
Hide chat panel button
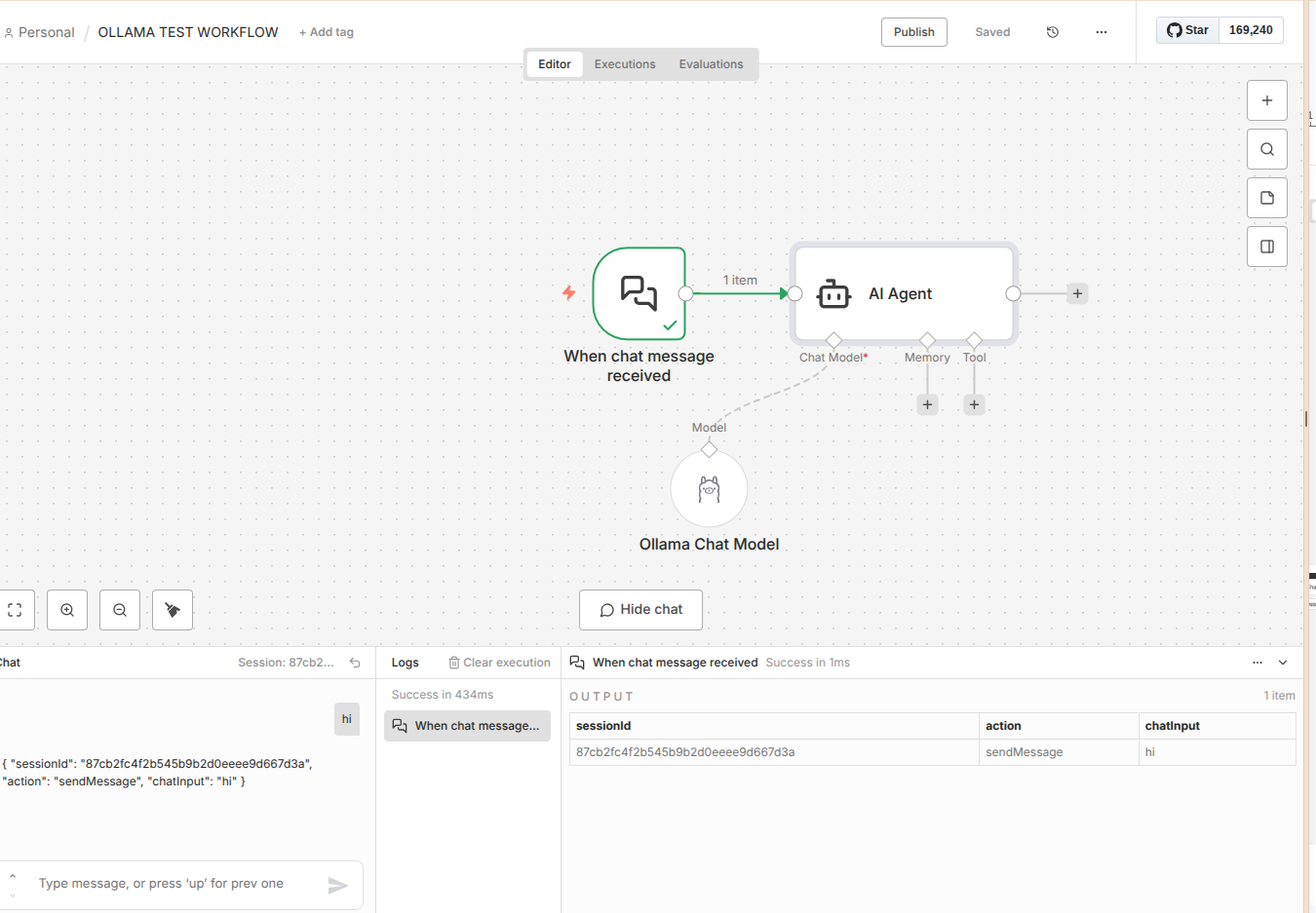click(640, 610)
